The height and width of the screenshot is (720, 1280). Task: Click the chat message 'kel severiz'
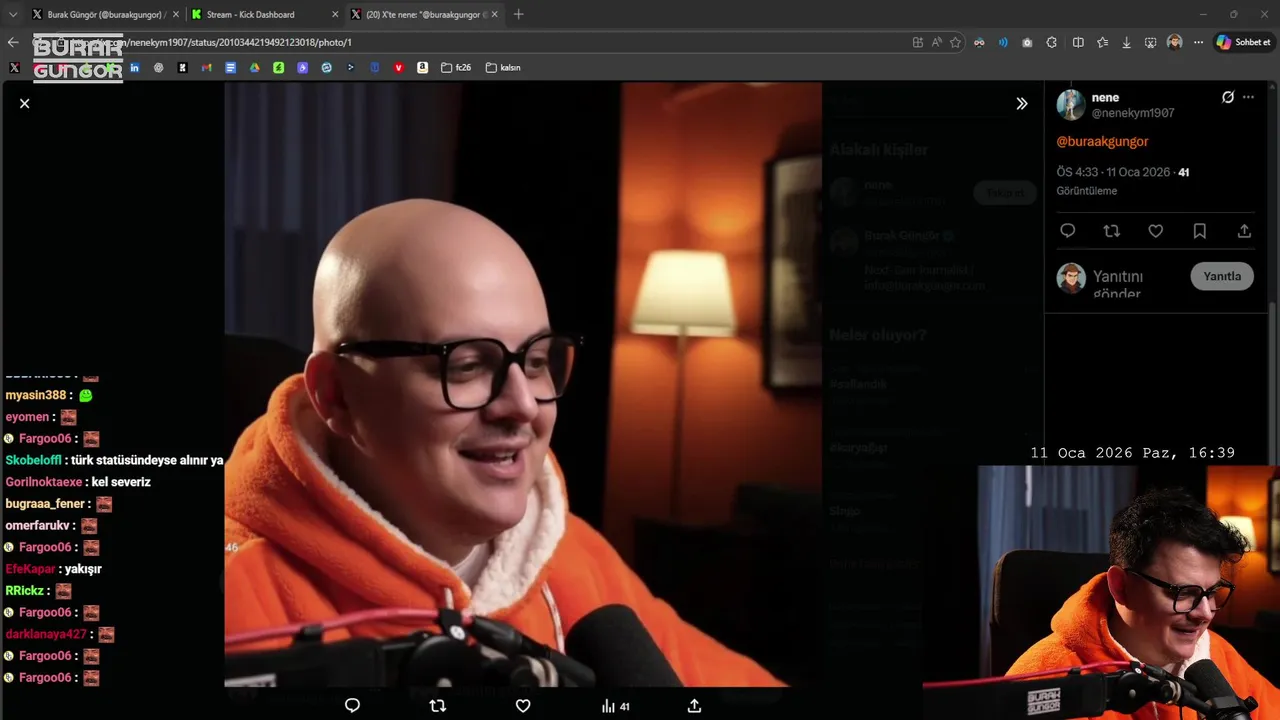121,482
